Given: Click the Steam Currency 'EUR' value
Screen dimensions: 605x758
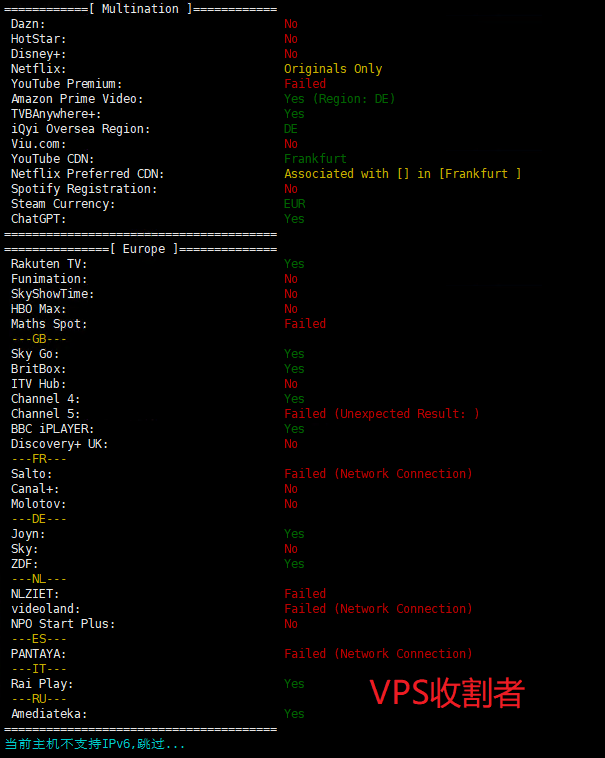Looking at the screenshot, I should [x=294, y=204].
